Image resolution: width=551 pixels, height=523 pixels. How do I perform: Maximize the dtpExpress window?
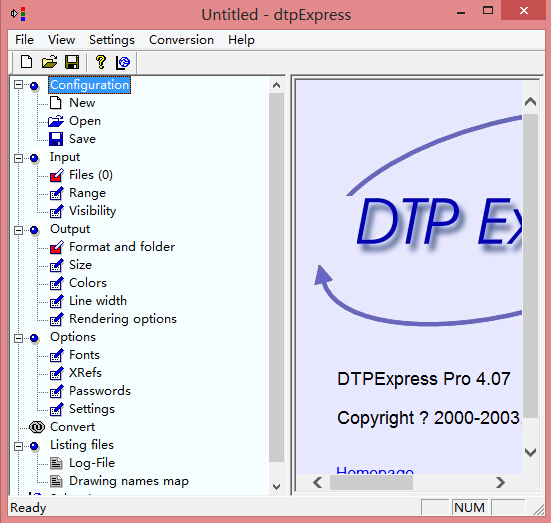[x=488, y=11]
